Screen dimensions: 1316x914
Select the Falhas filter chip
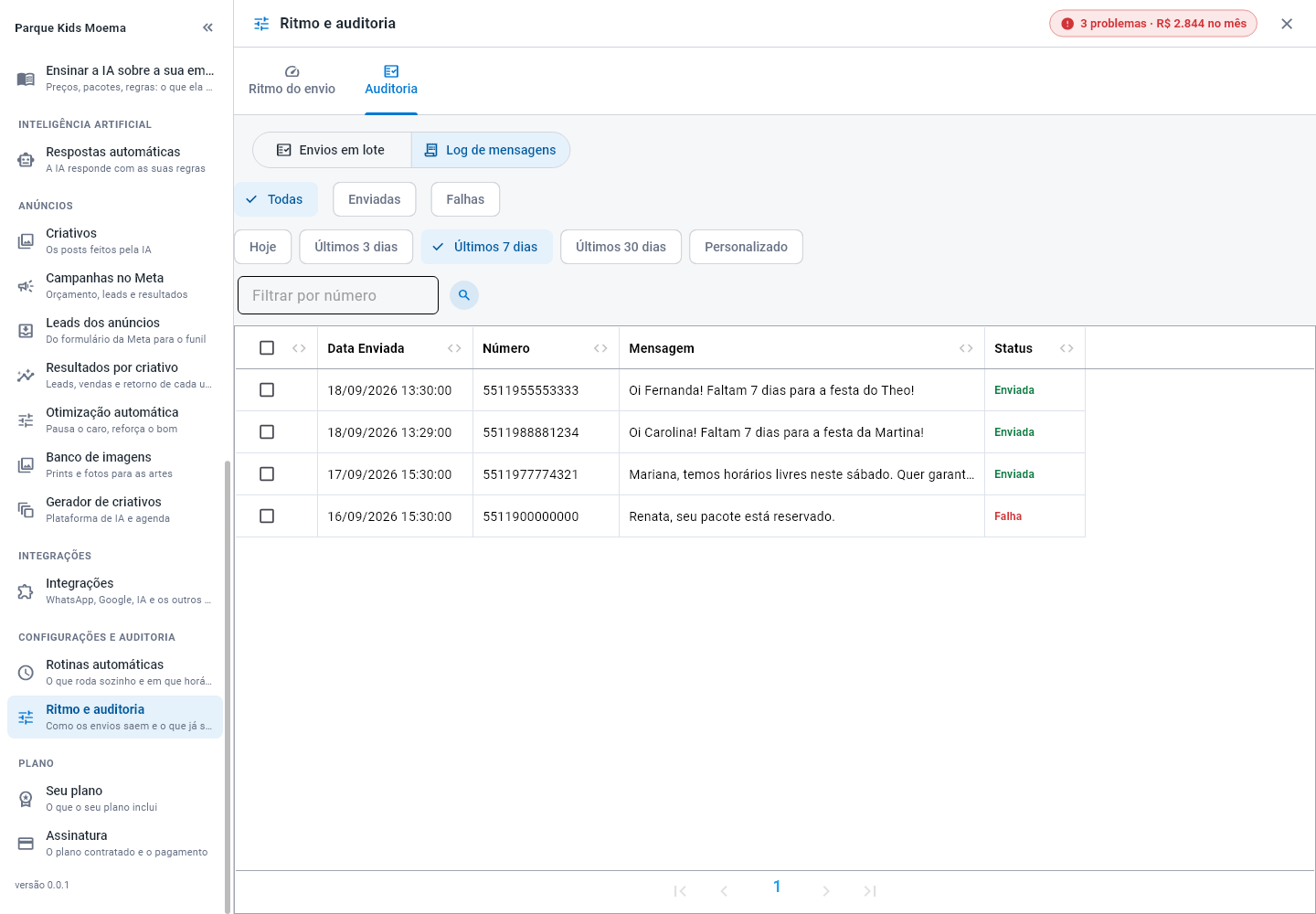(x=465, y=199)
